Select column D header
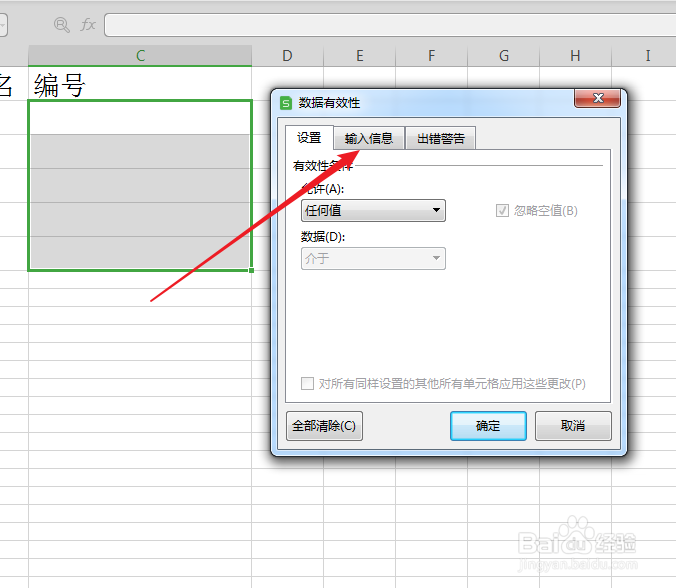Image resolution: width=676 pixels, height=588 pixels. coord(288,56)
